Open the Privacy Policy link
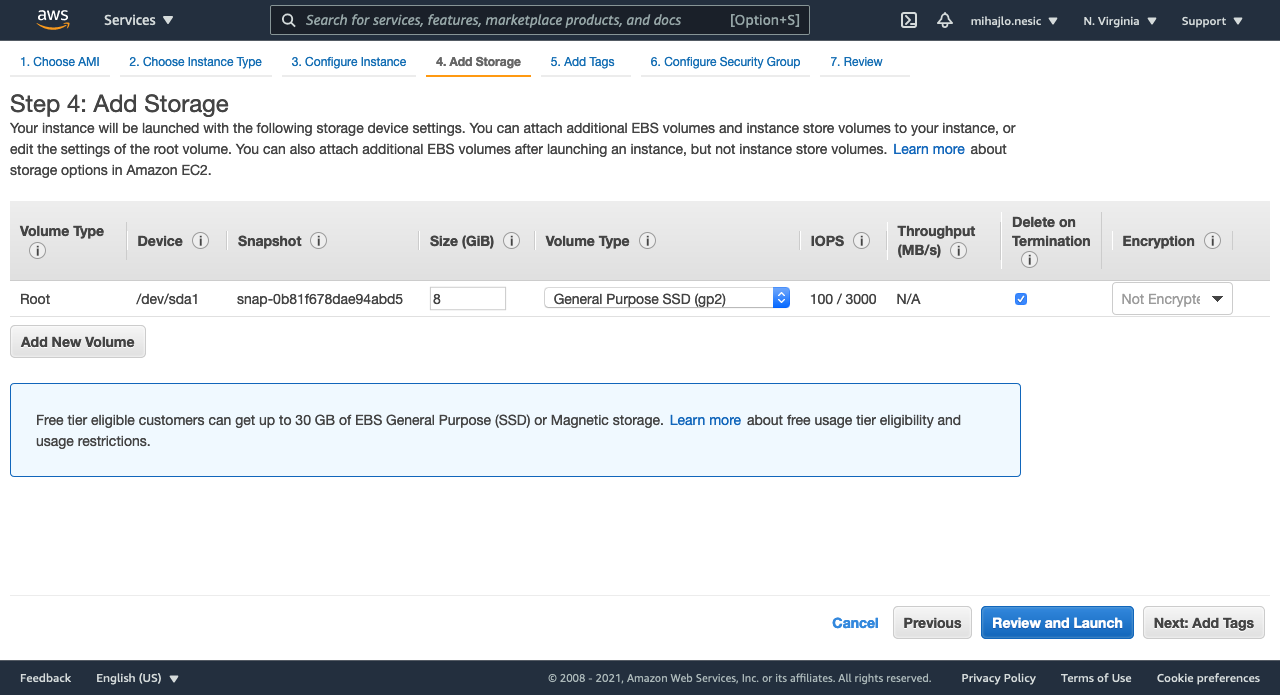Screen dimensions: 1280x695 pos(998,678)
